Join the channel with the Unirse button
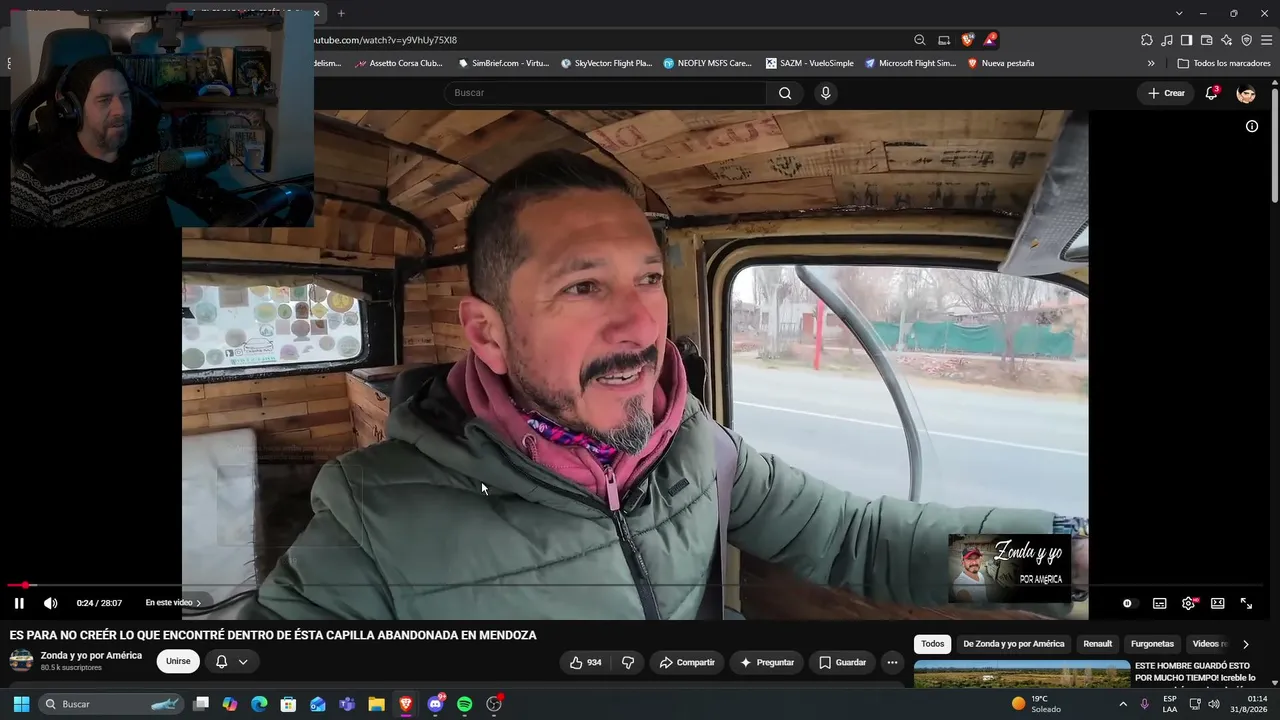This screenshot has width=1280, height=720. (178, 661)
